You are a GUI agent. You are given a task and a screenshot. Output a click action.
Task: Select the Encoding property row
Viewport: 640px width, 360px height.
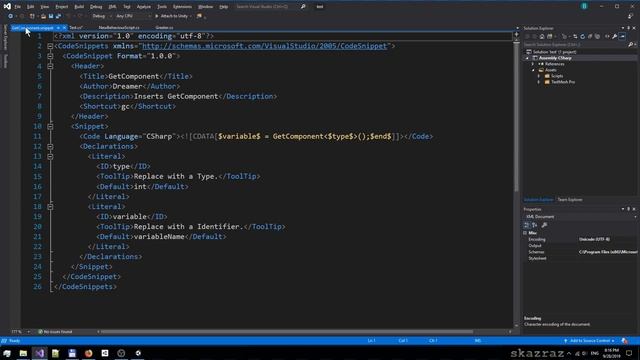click(580, 240)
